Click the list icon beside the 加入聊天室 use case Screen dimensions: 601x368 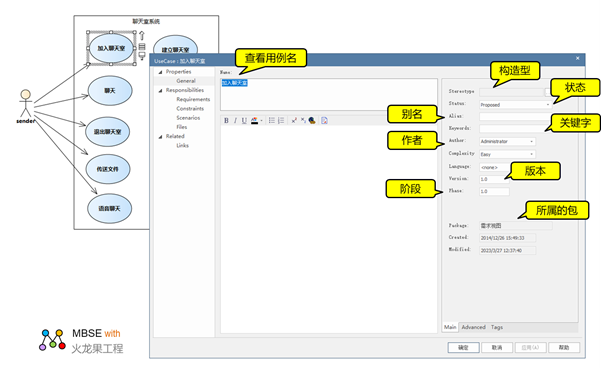(x=142, y=47)
